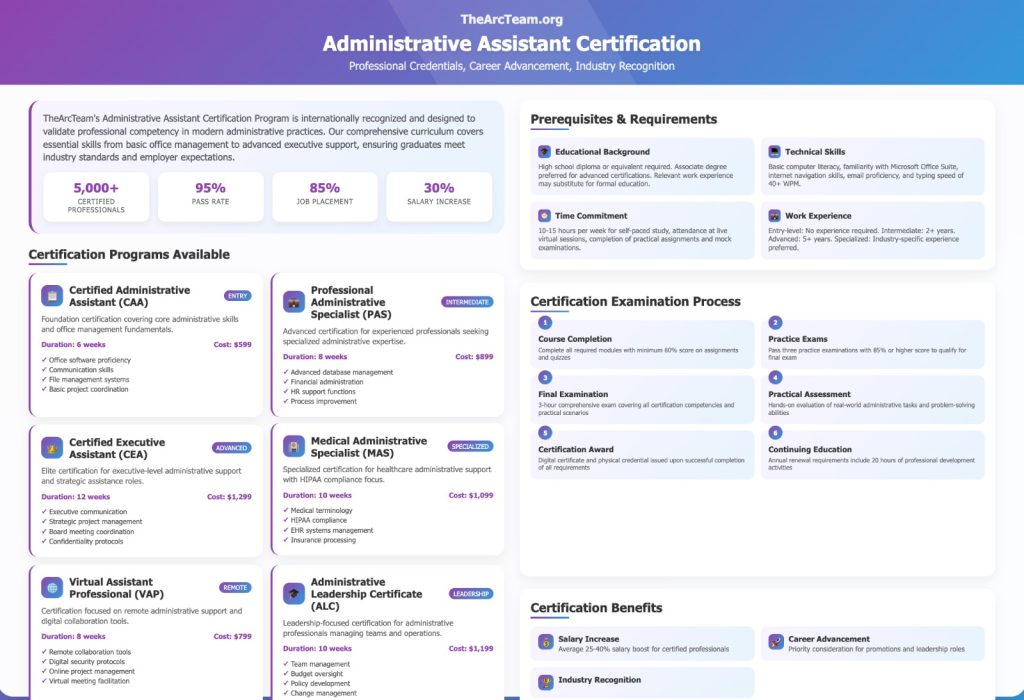Open the TheArcTeam.org header link
The width and height of the screenshot is (1024, 700).
tap(511, 19)
